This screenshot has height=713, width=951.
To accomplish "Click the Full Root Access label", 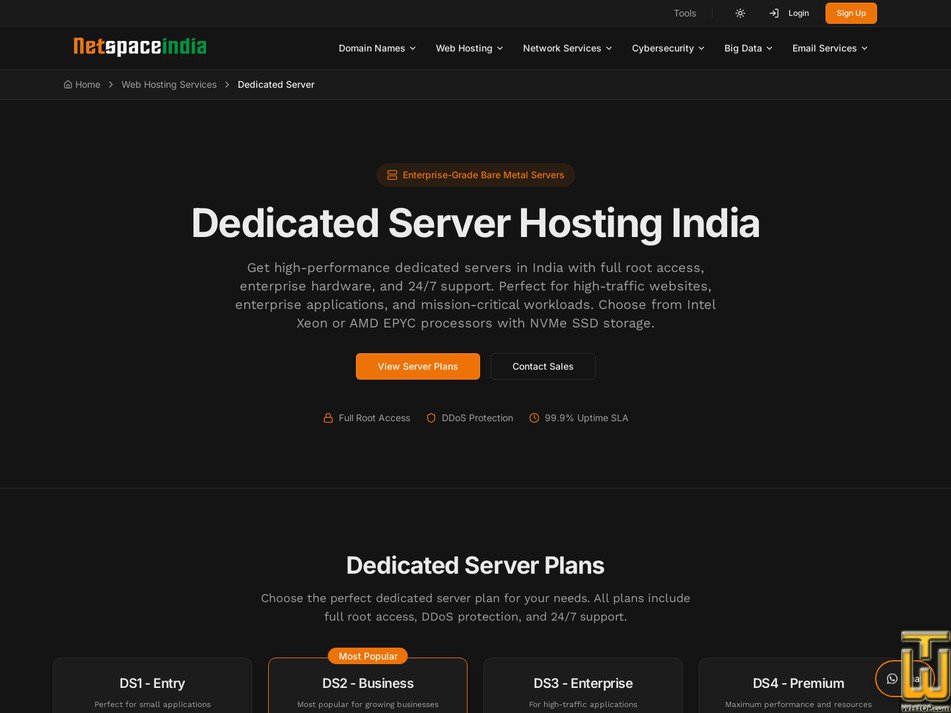I will pyautogui.click(x=374, y=418).
